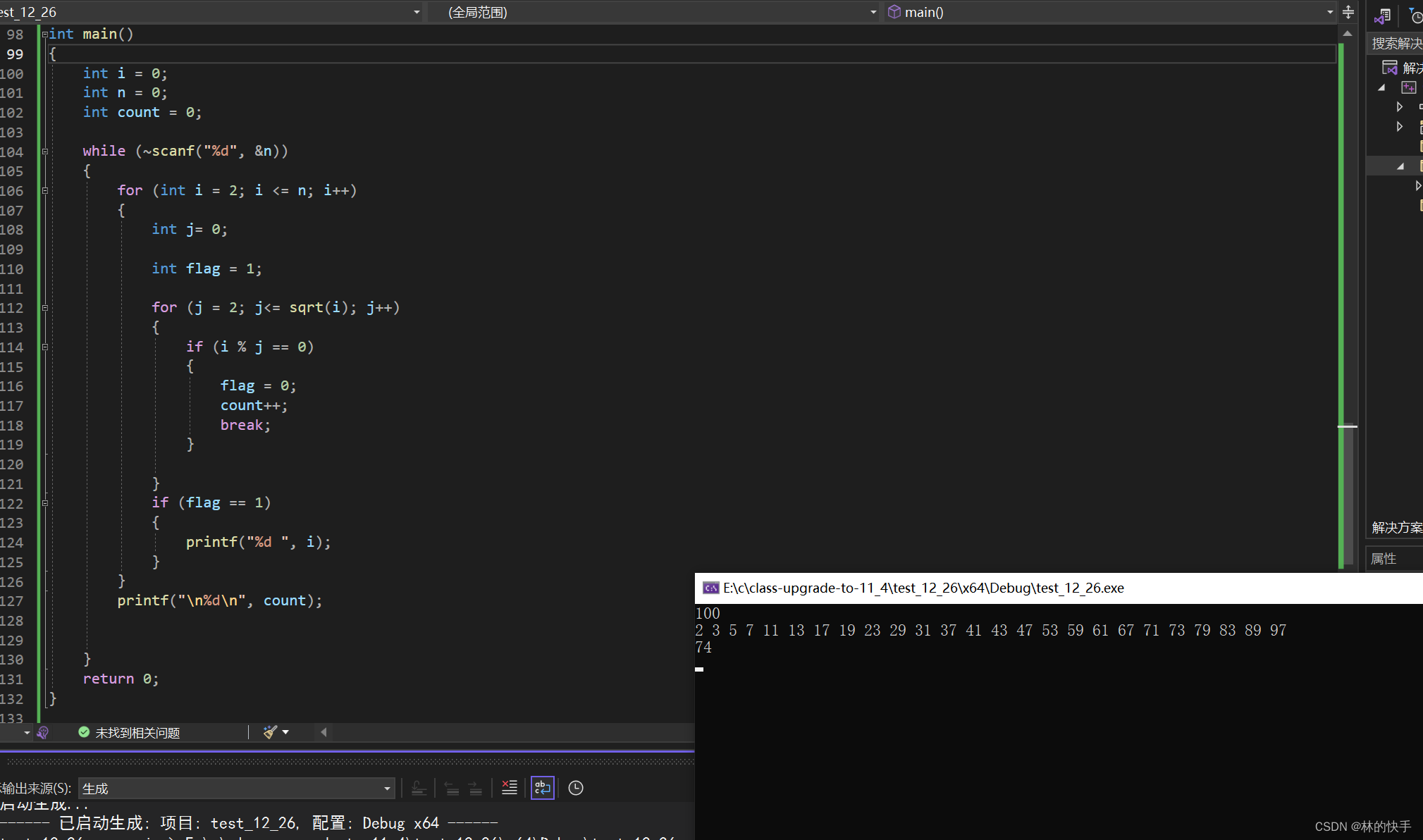Click on return 0 statement
This screenshot has width=1423, height=840.
pos(121,679)
